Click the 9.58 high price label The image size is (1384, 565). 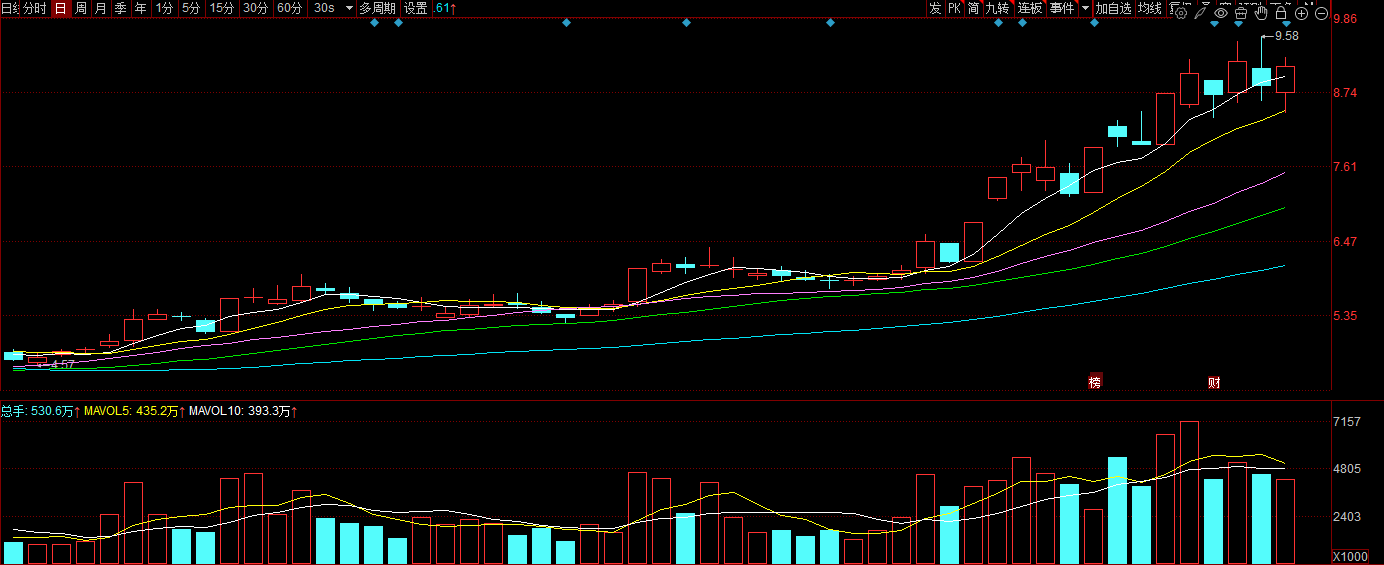coord(1287,36)
